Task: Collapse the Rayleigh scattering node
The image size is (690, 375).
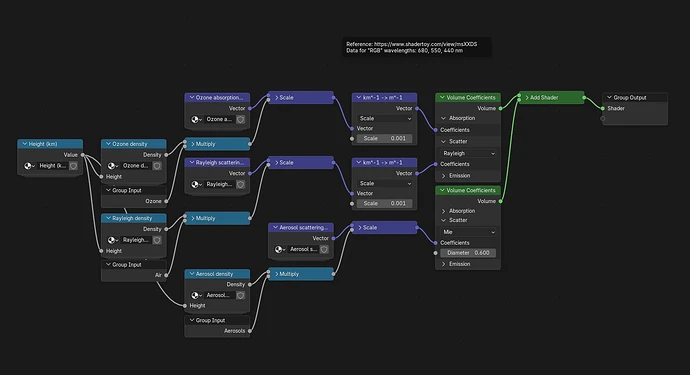Action: (x=192, y=162)
